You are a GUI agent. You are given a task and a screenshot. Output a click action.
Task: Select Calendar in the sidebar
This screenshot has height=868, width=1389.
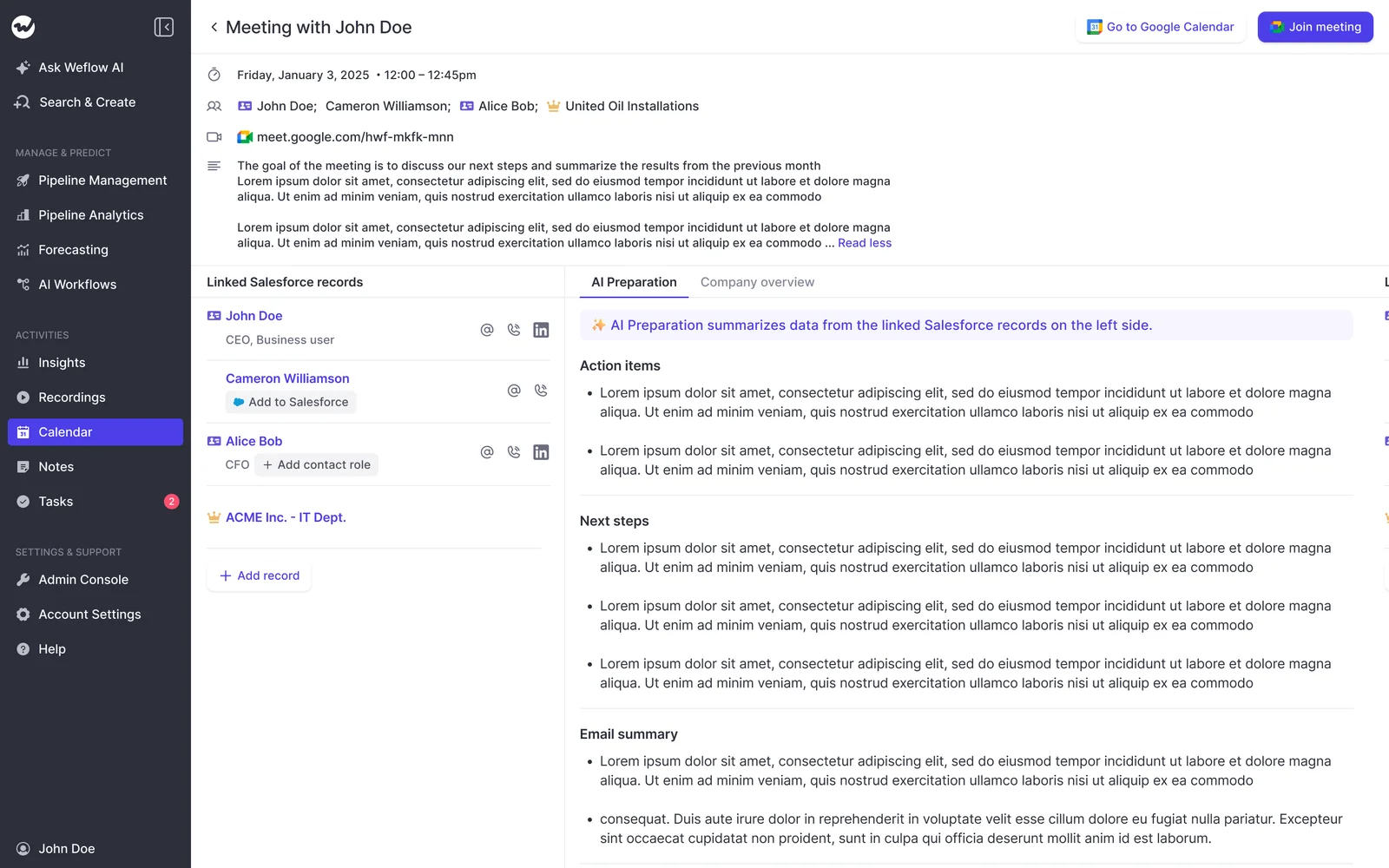[x=95, y=432]
